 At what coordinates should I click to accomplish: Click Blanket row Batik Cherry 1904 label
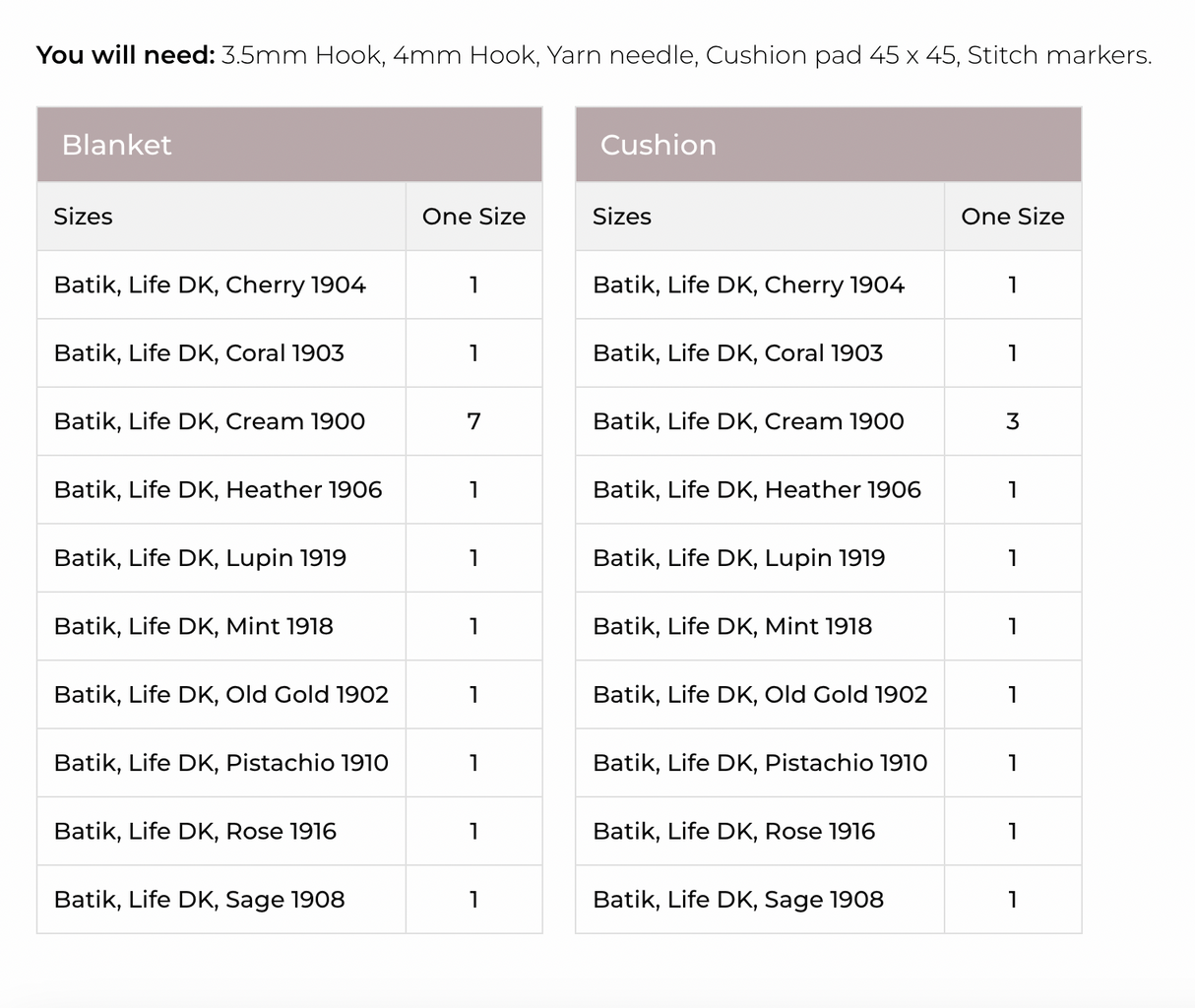(x=210, y=284)
